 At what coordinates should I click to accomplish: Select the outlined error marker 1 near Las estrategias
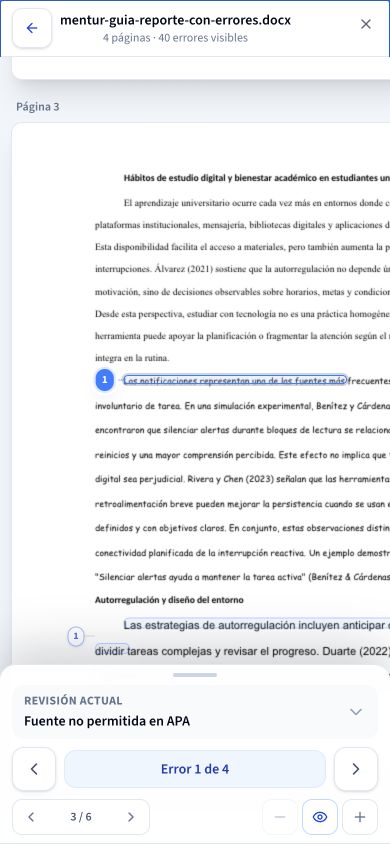(x=76, y=637)
